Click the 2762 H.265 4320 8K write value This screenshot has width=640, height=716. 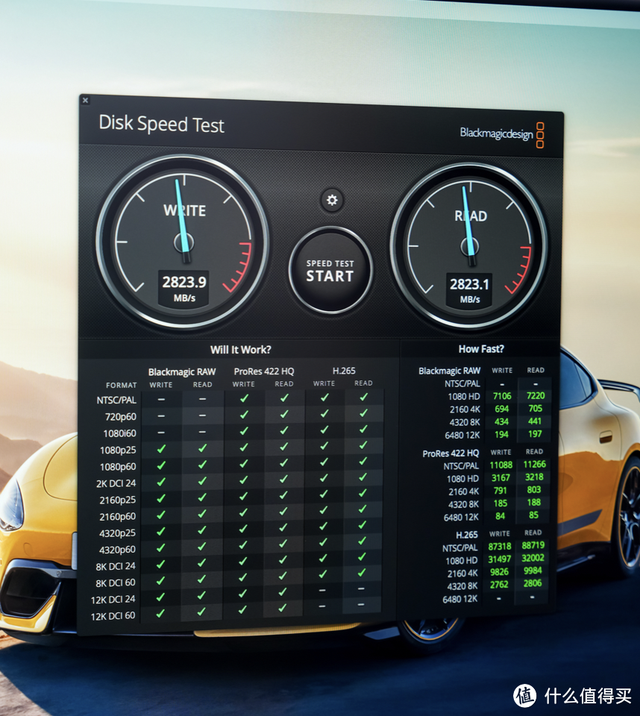click(499, 584)
